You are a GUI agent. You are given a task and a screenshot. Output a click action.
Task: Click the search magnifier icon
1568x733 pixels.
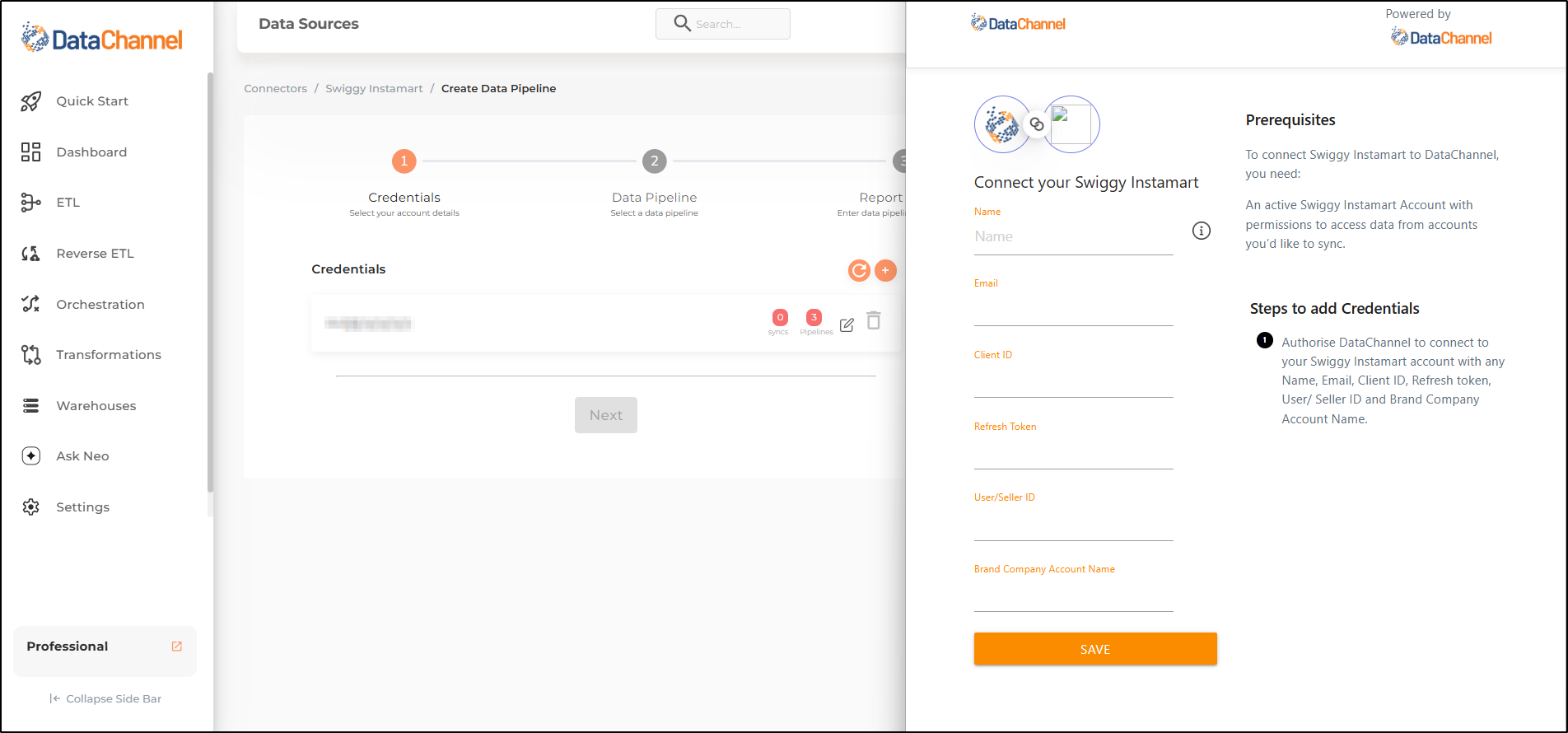682,23
